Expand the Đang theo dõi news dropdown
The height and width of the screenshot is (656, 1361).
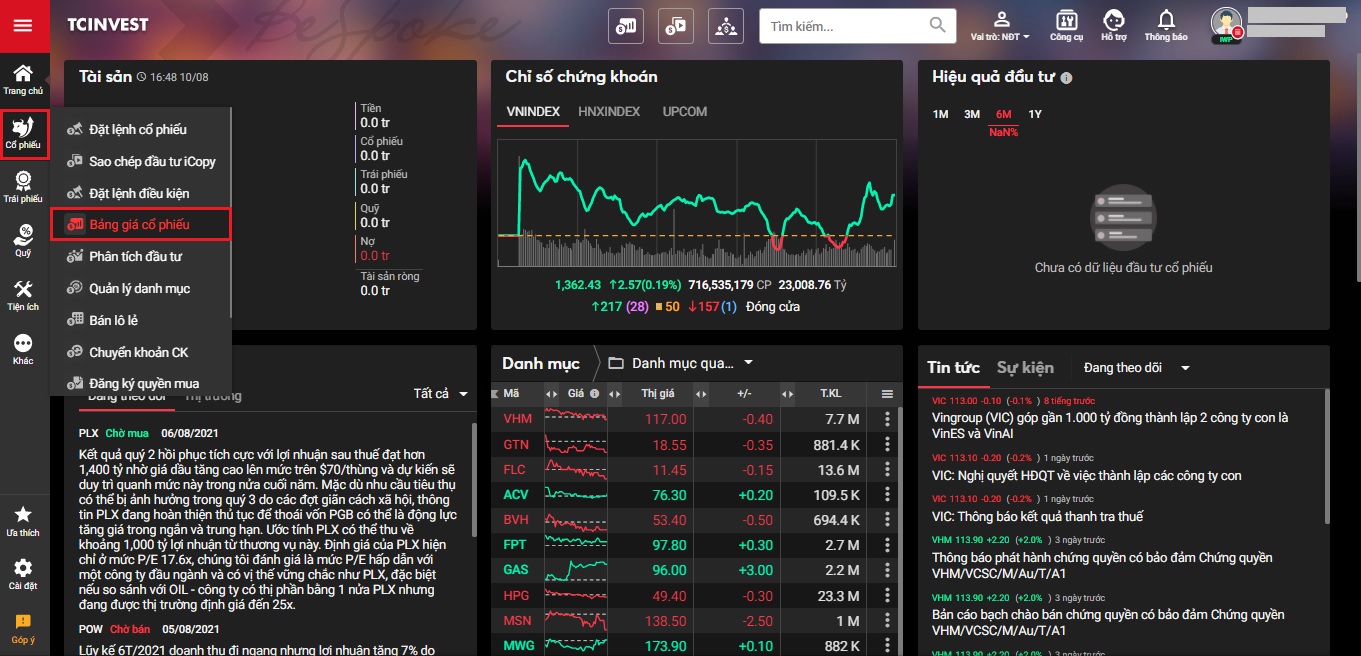1136,368
